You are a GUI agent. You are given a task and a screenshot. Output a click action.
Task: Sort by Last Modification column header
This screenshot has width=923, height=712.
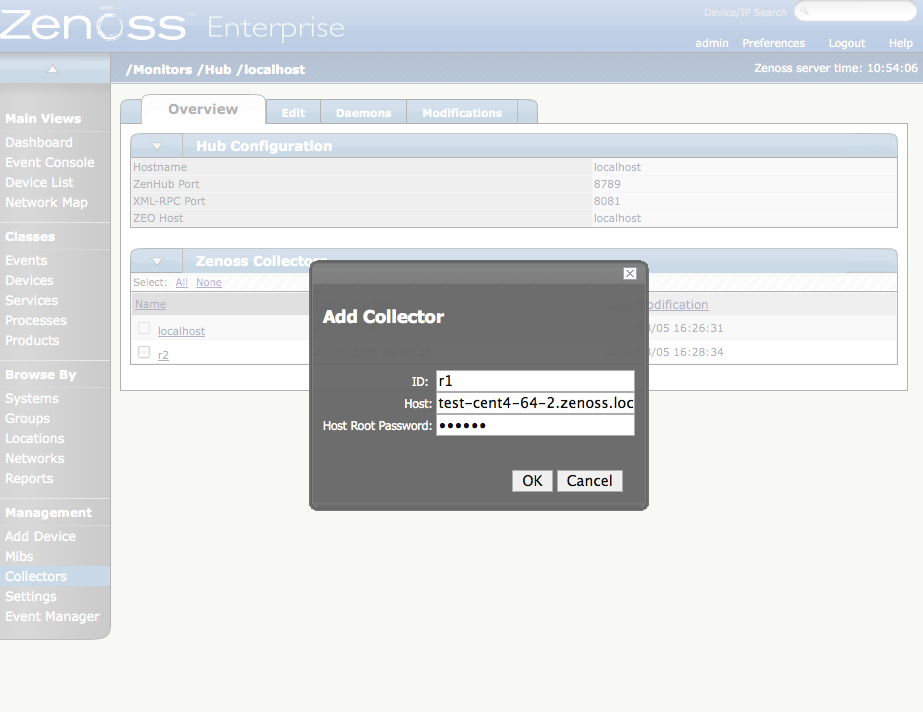coord(658,305)
